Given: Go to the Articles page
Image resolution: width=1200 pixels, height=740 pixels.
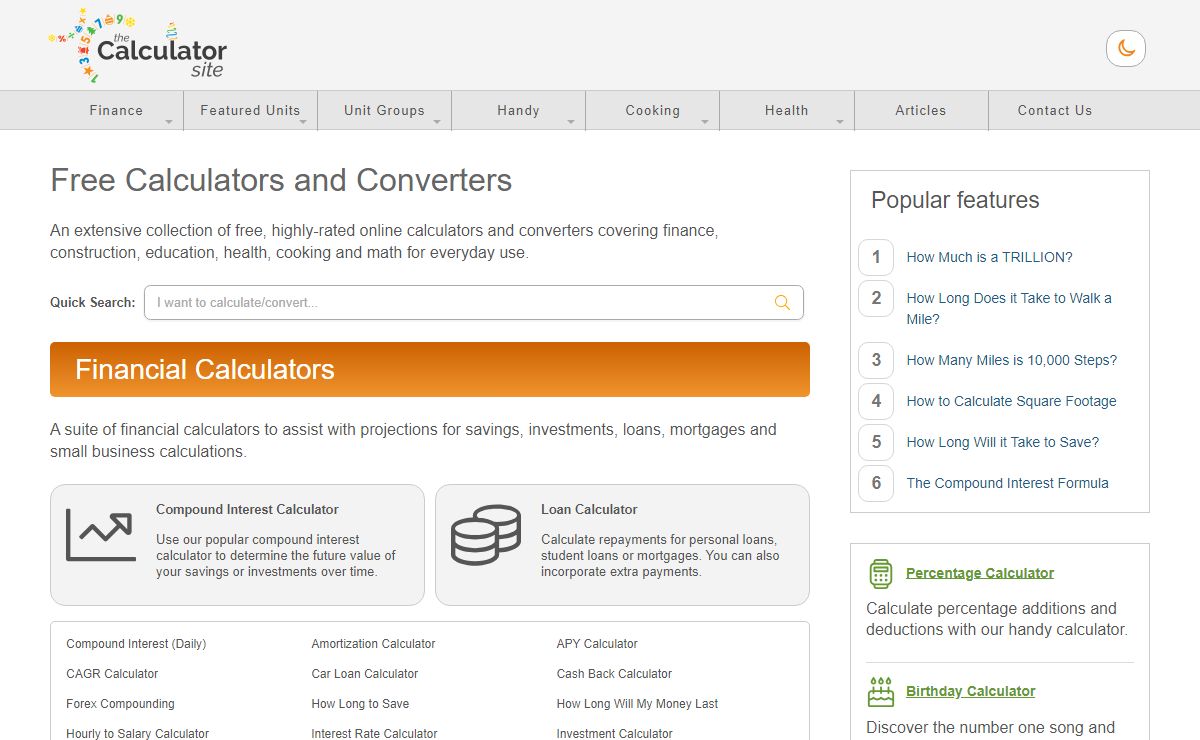Looking at the screenshot, I should point(921,110).
